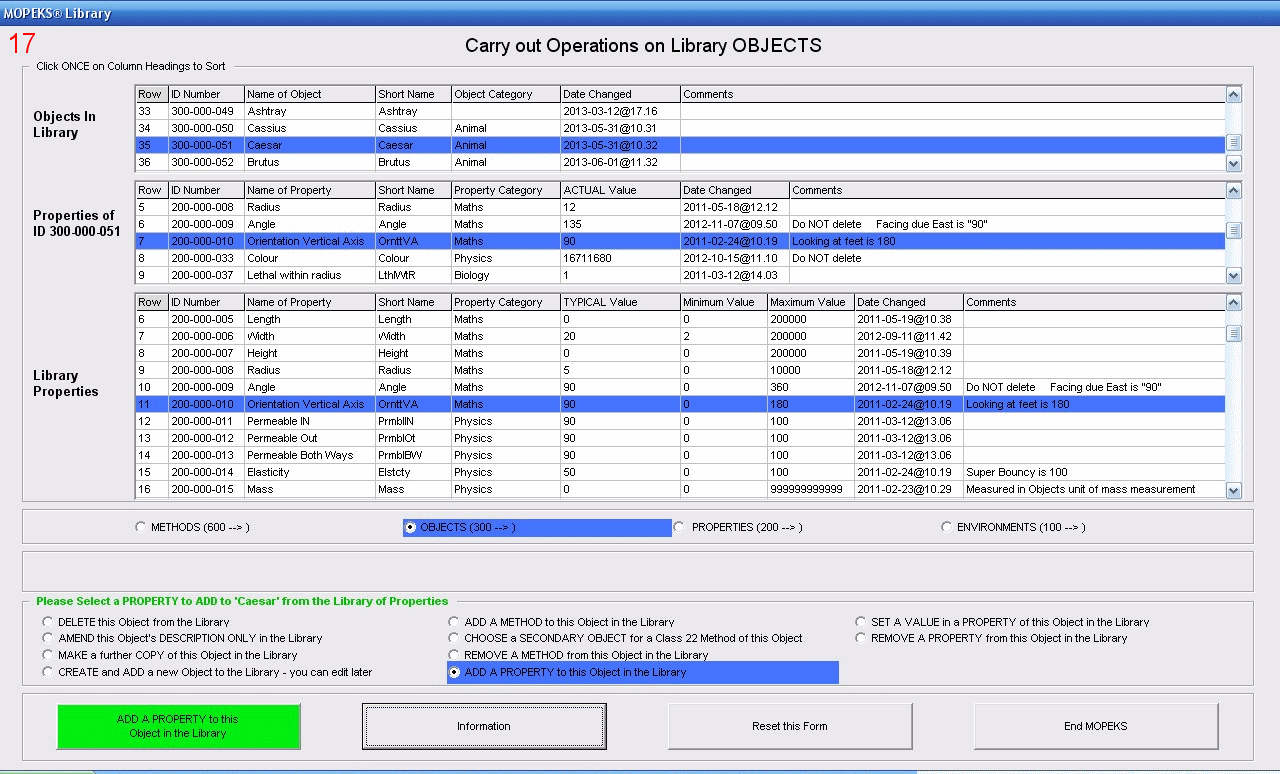
Task: Choose REMOVE A METHOD from this Object
Action: tap(454, 655)
